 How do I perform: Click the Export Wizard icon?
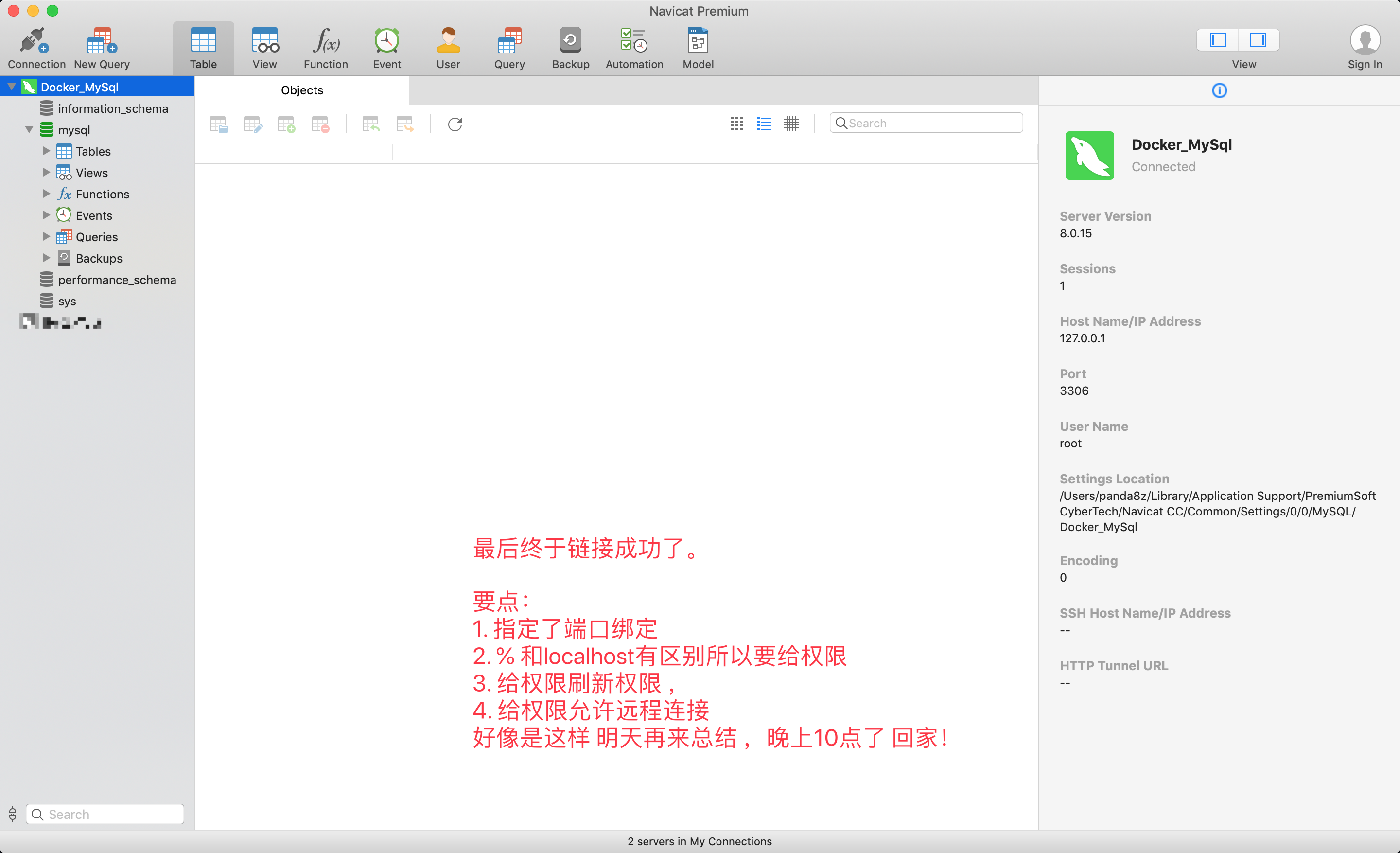pyautogui.click(x=405, y=124)
